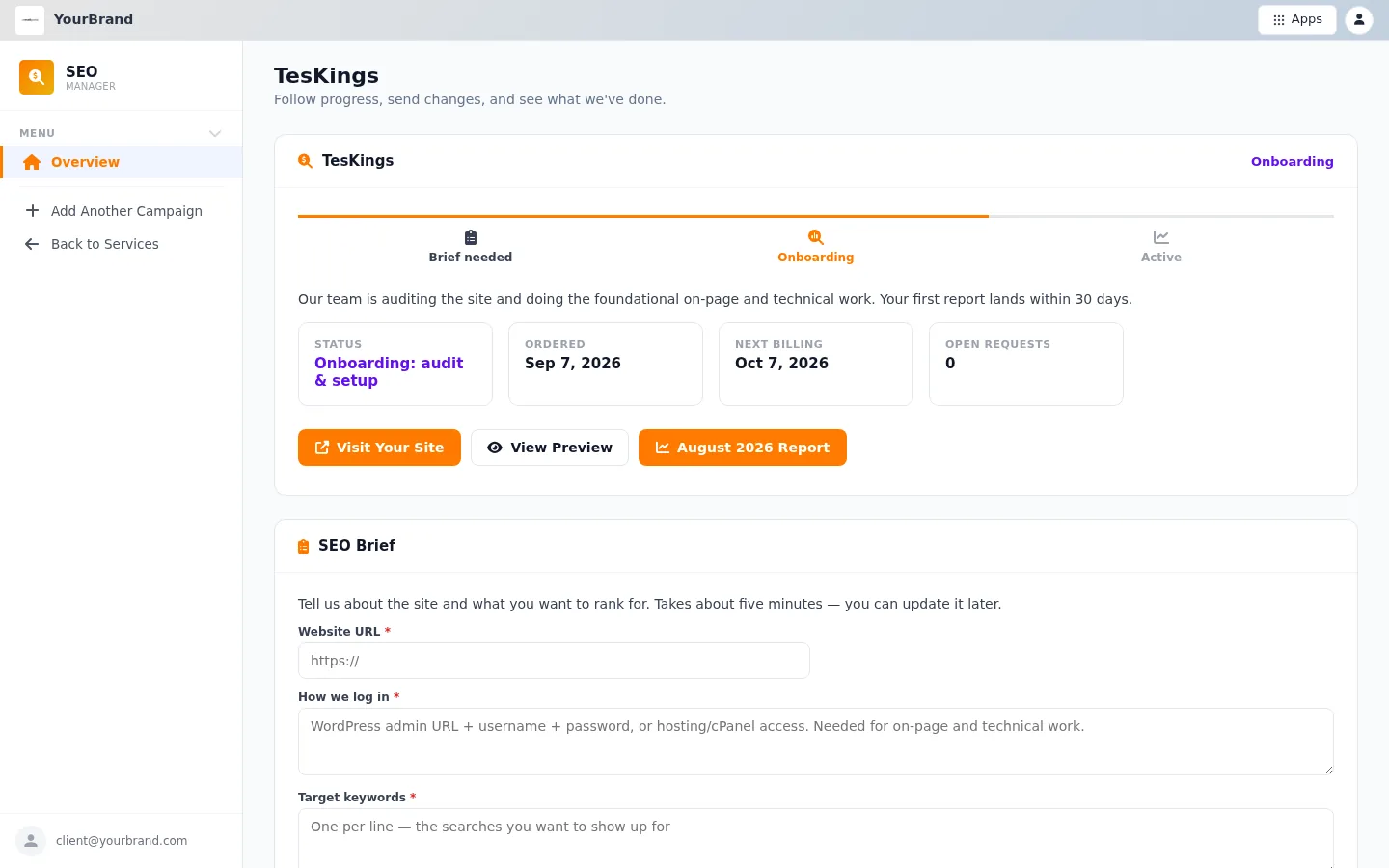Click the TesKings card search icon
Viewport: 1389px width, 868px height.
click(305, 161)
